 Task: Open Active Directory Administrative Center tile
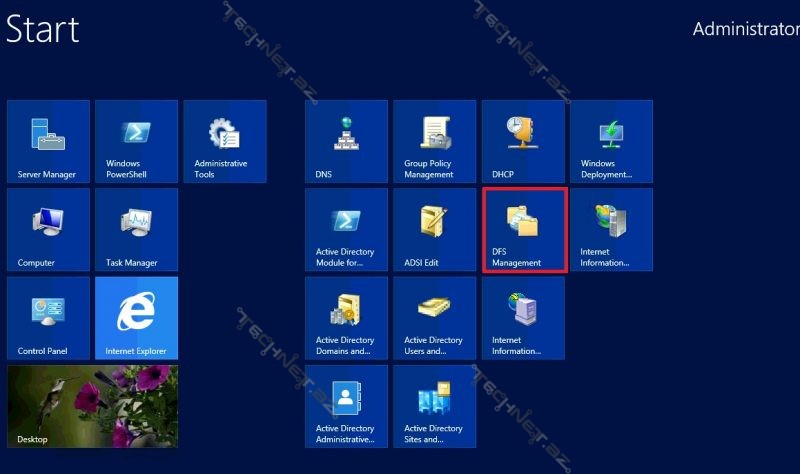(x=346, y=405)
